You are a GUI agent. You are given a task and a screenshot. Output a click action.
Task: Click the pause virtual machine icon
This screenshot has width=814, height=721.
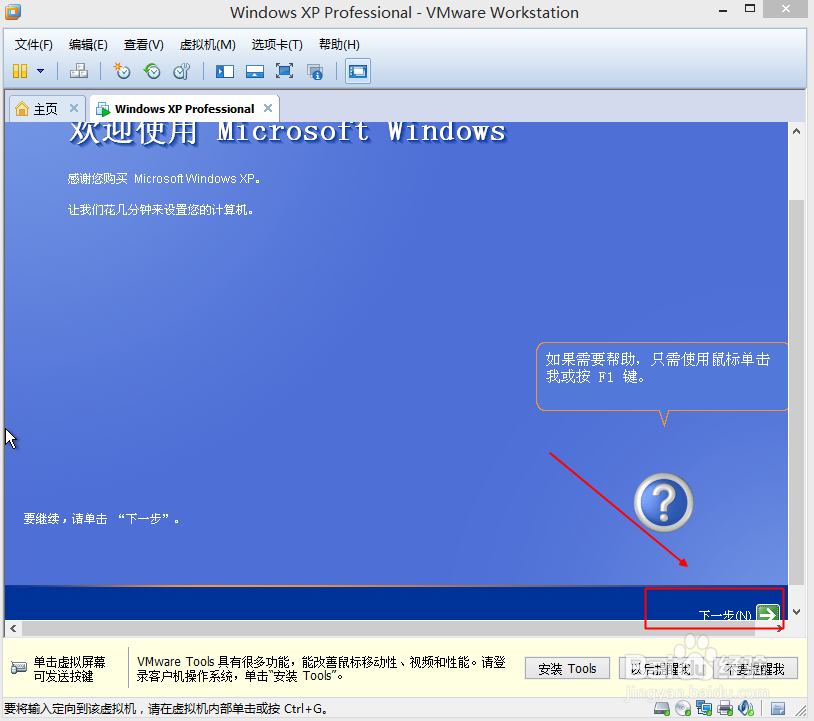click(20, 71)
